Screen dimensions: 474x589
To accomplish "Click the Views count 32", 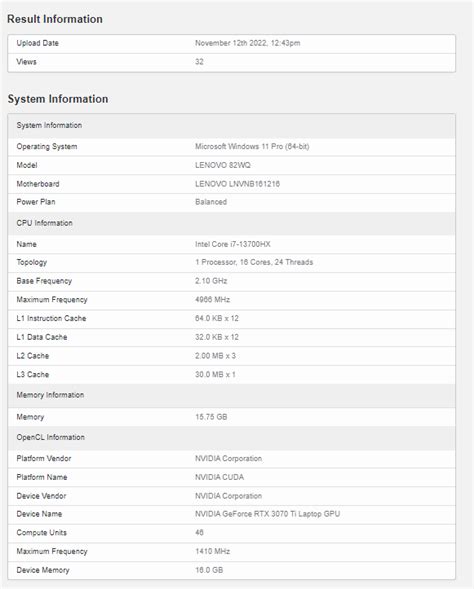I will (x=199, y=62).
